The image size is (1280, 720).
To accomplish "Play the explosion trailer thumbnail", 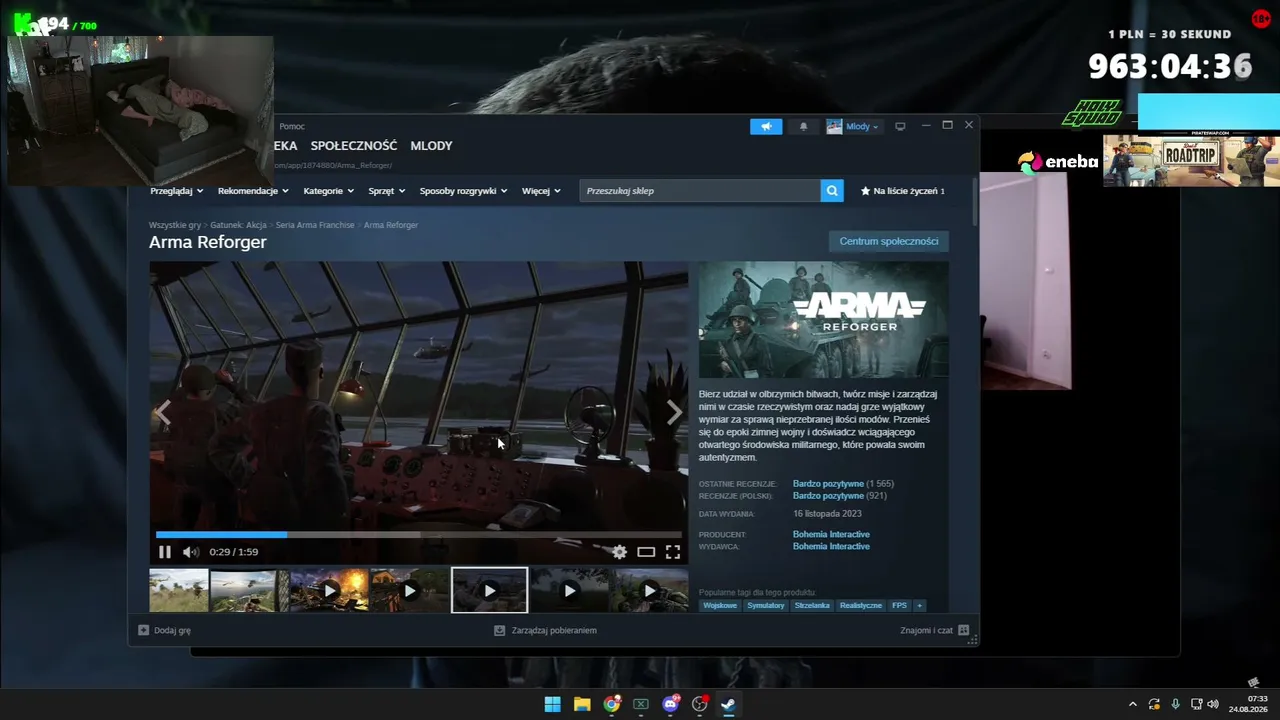I will pyautogui.click(x=329, y=590).
